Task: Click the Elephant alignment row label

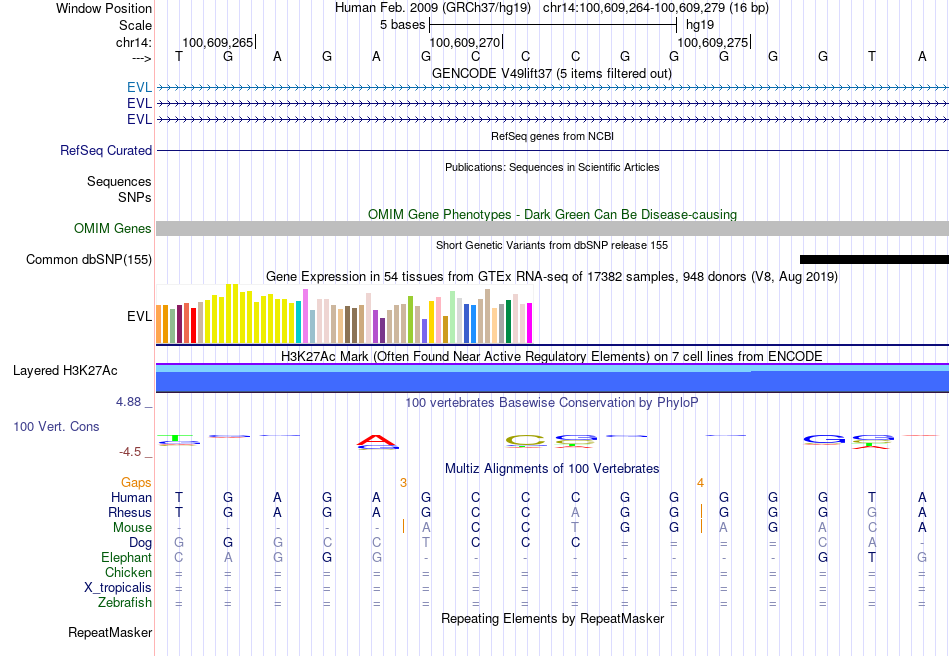Action: tap(127, 557)
